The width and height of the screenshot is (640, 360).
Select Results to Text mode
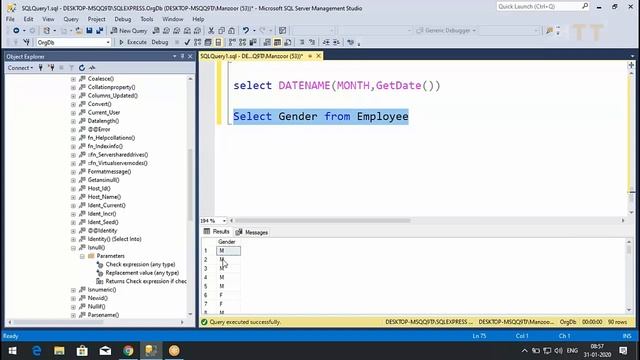267,42
